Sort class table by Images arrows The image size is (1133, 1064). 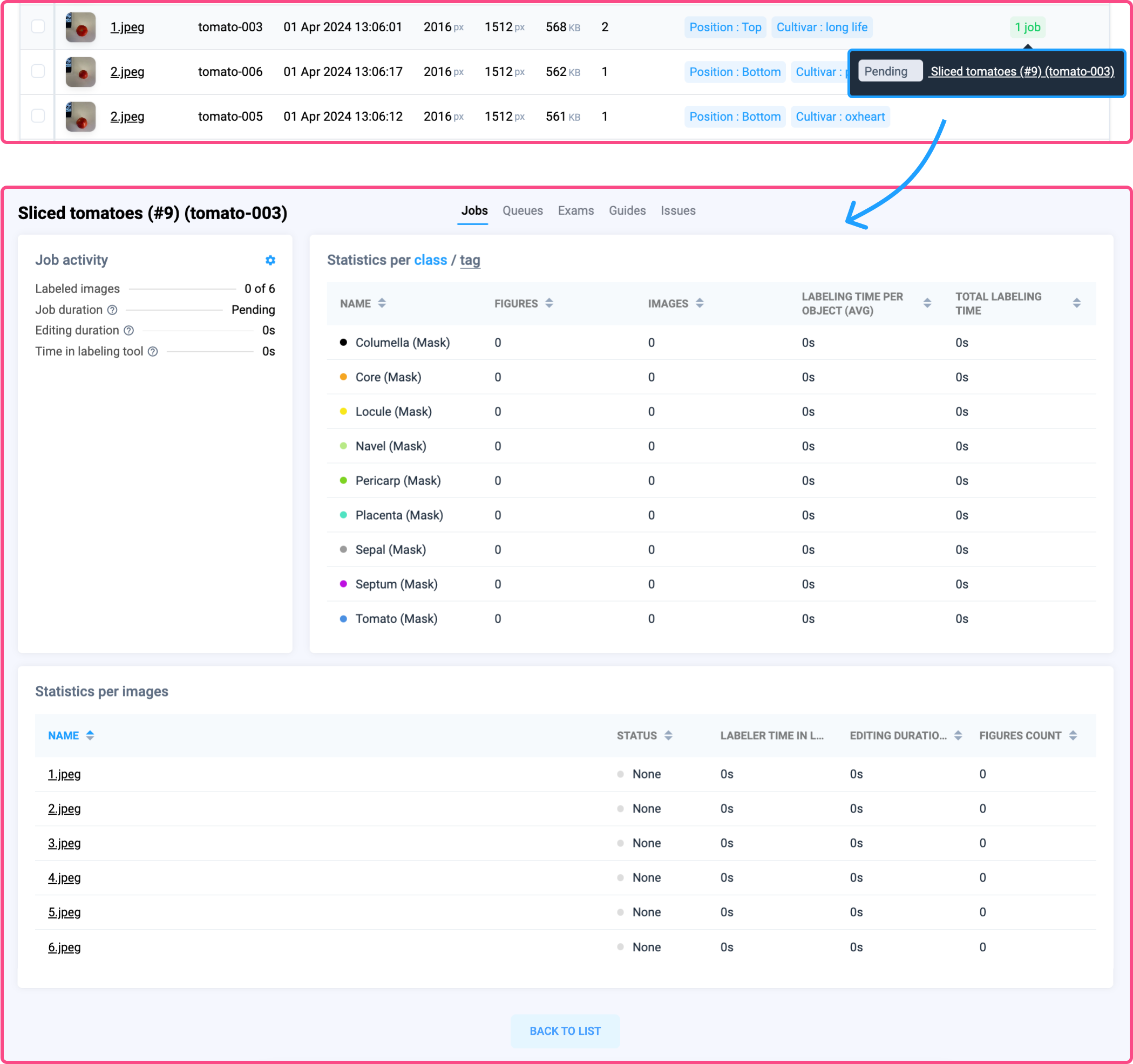pyautogui.click(x=700, y=303)
